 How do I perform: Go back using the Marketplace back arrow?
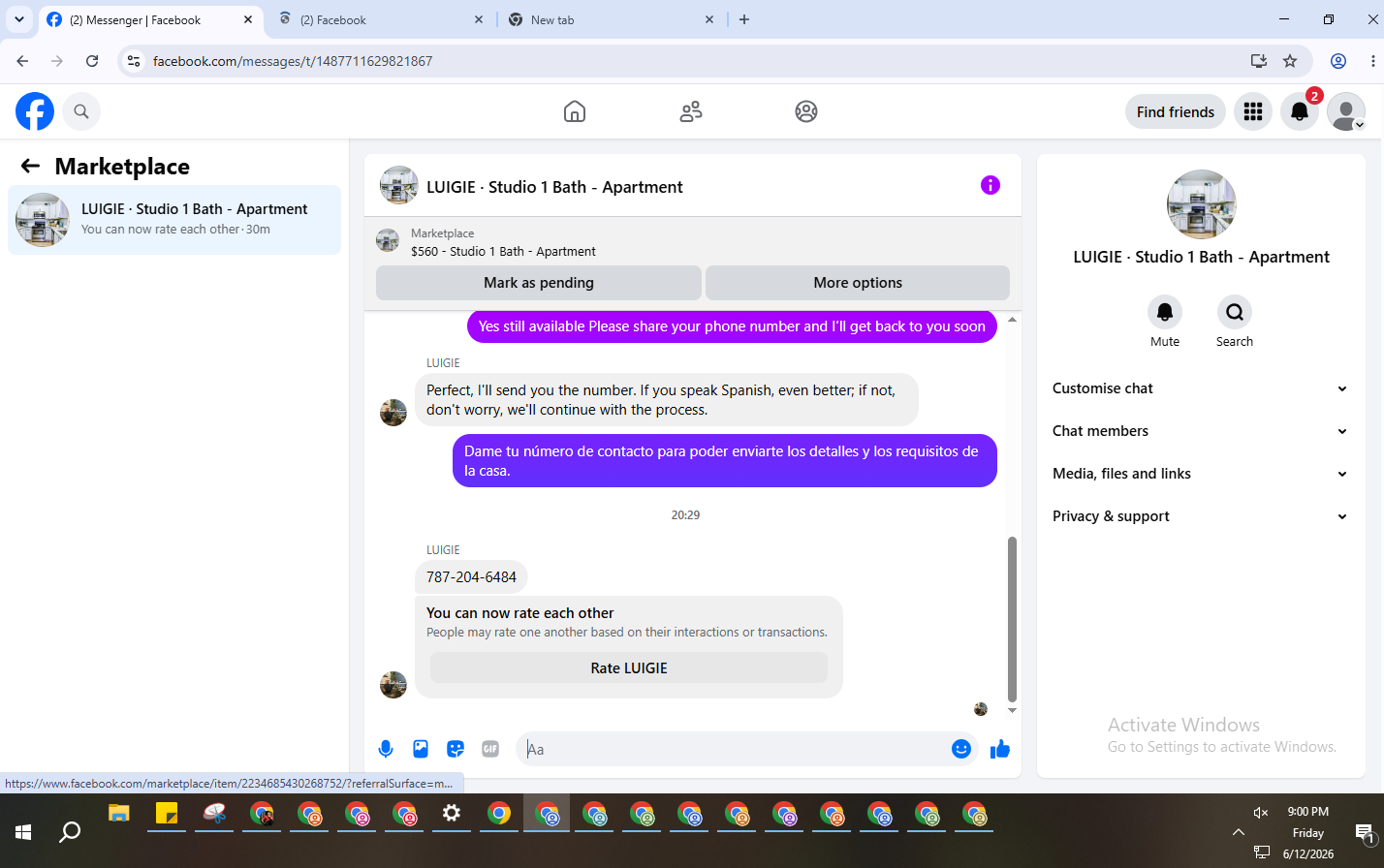click(30, 166)
